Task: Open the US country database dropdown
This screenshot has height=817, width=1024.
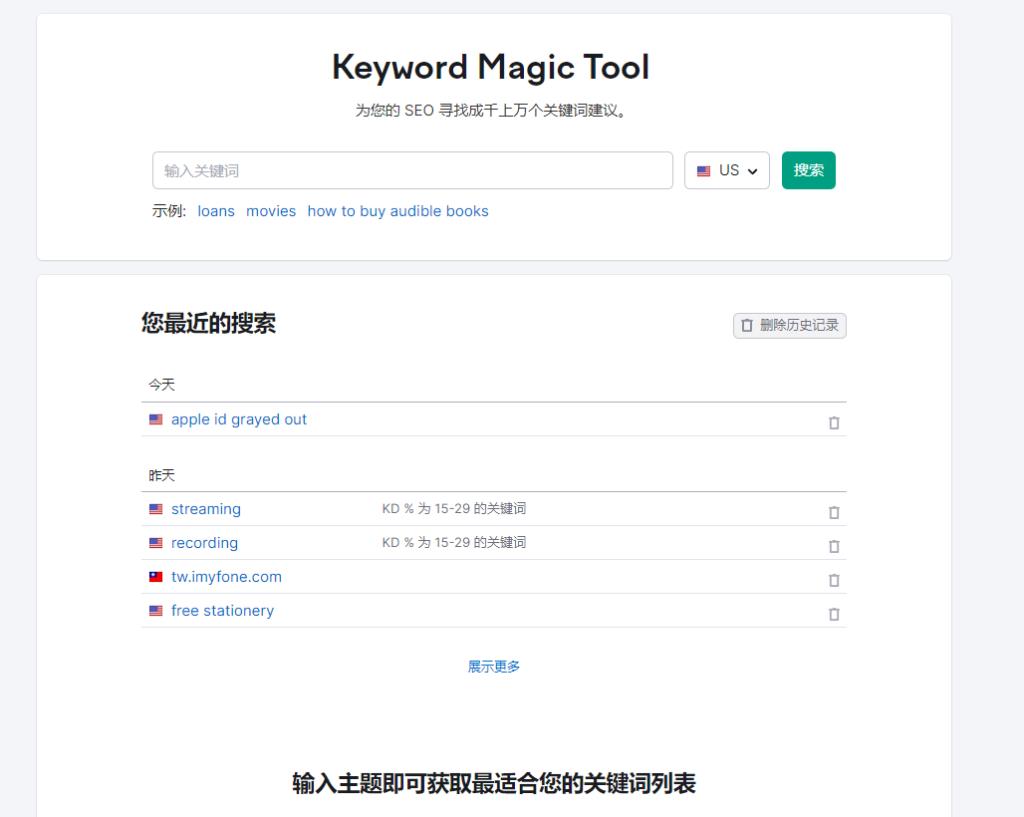Action: [x=727, y=170]
